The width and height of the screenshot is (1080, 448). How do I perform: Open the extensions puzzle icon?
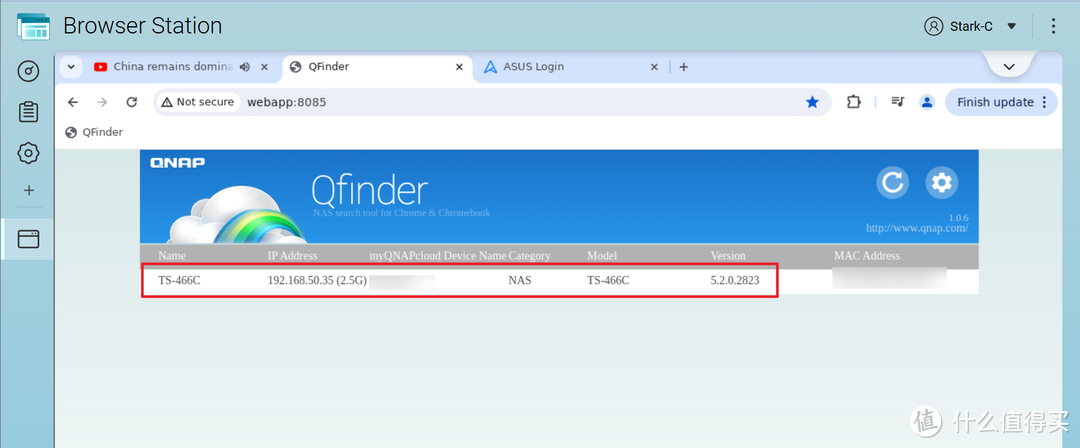click(853, 102)
